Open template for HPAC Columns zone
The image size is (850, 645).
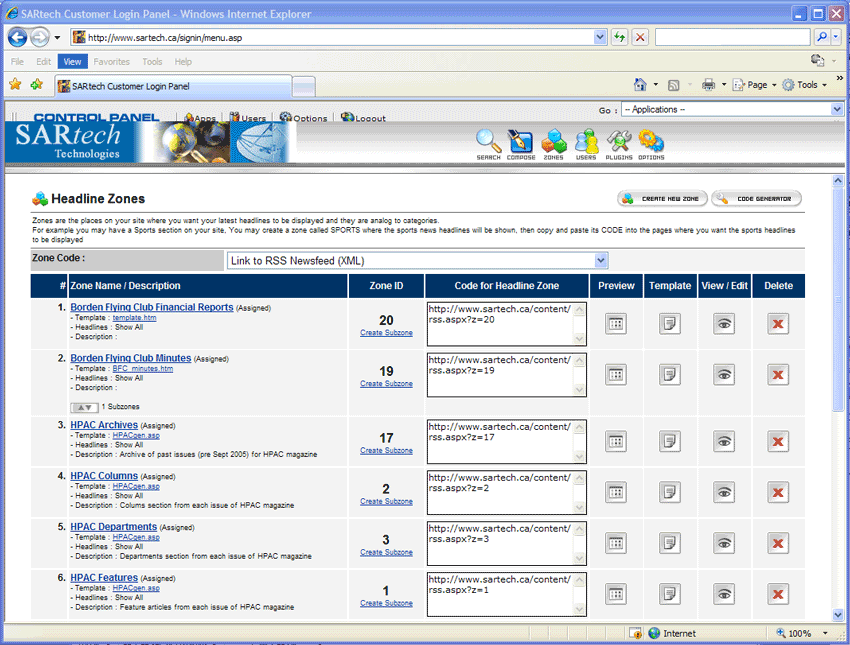click(669, 493)
